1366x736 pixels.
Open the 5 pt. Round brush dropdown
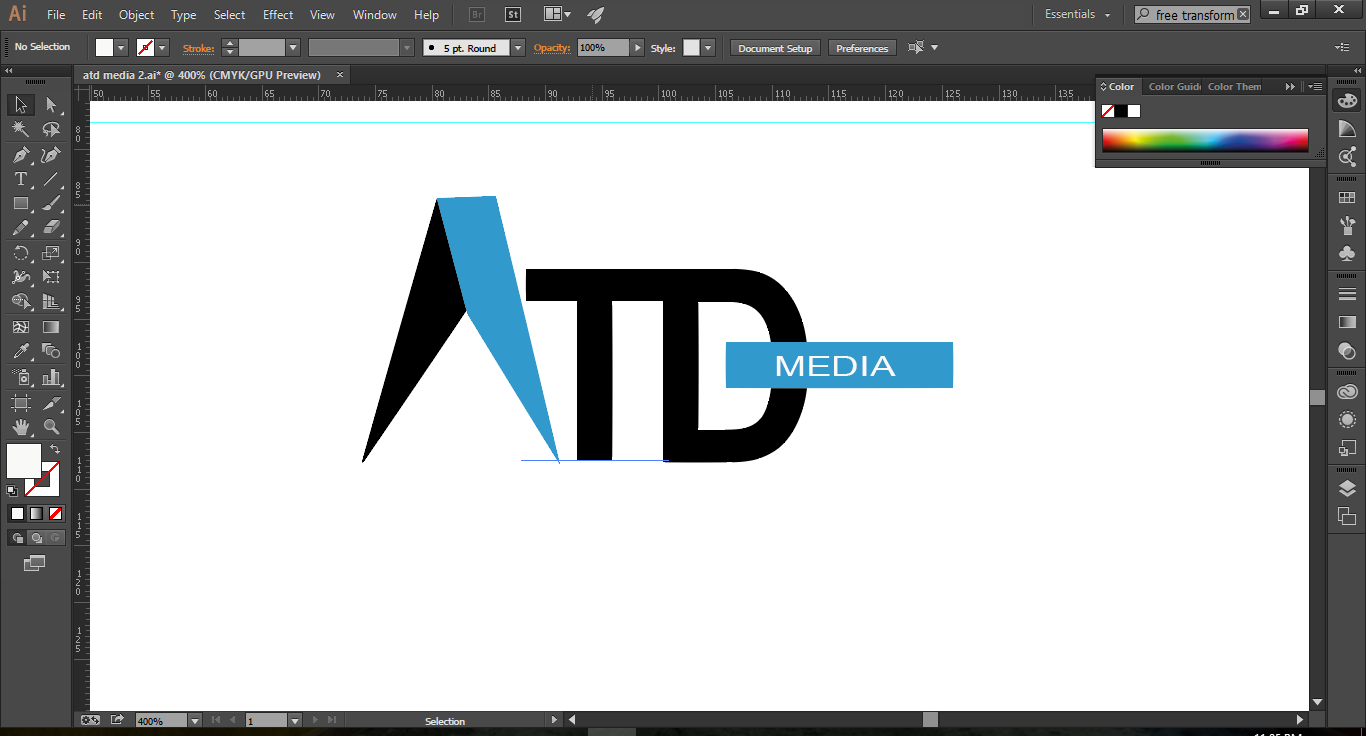point(517,47)
